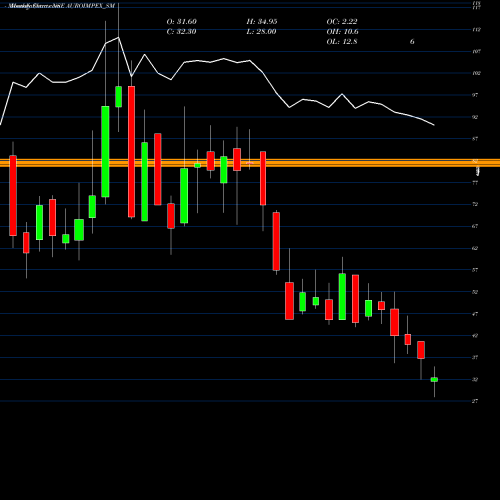Viewport: 500px width, 500px height.
Task: Click the last small green candle near 32
Action: pyautogui.click(x=434, y=379)
